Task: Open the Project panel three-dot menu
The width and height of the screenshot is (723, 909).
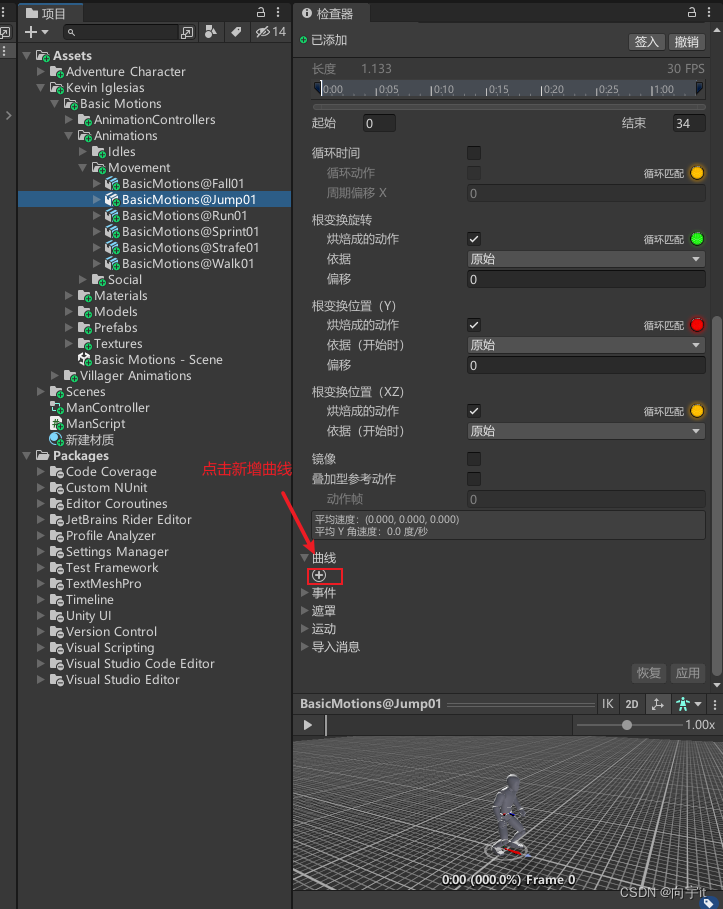Action: coord(278,12)
